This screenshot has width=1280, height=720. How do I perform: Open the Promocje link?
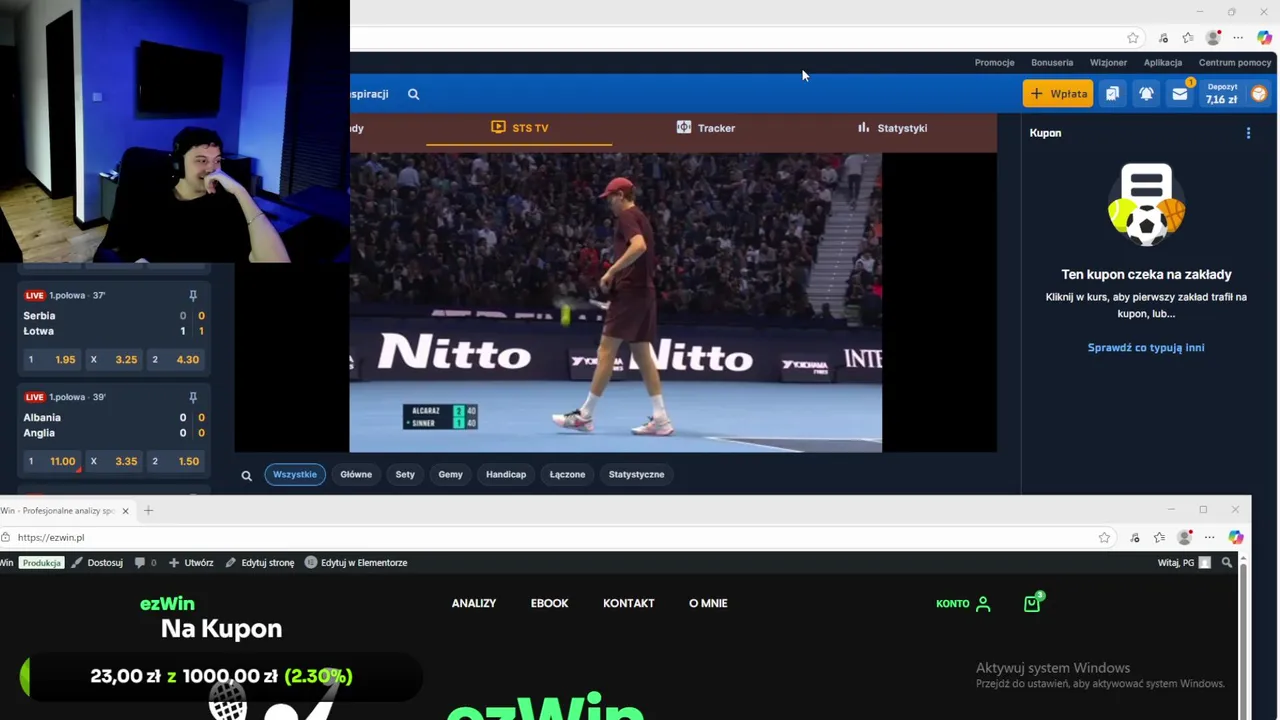pos(994,63)
